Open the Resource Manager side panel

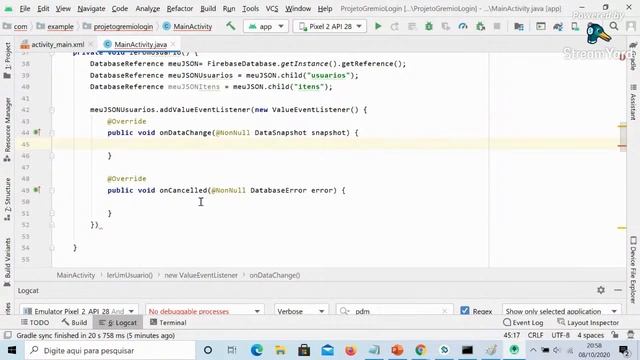click(7, 129)
